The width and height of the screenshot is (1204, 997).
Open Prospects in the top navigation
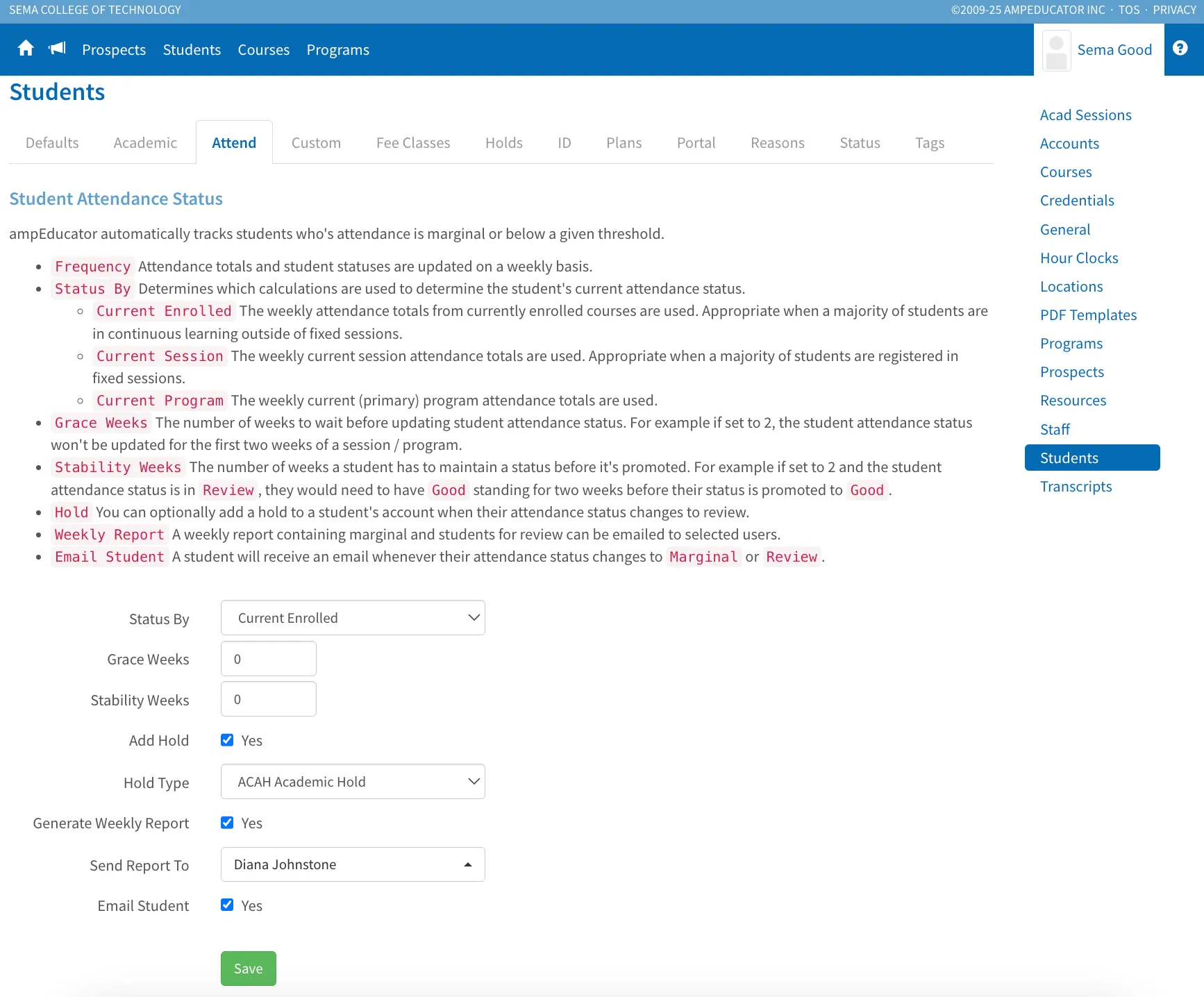pyautogui.click(x=114, y=50)
